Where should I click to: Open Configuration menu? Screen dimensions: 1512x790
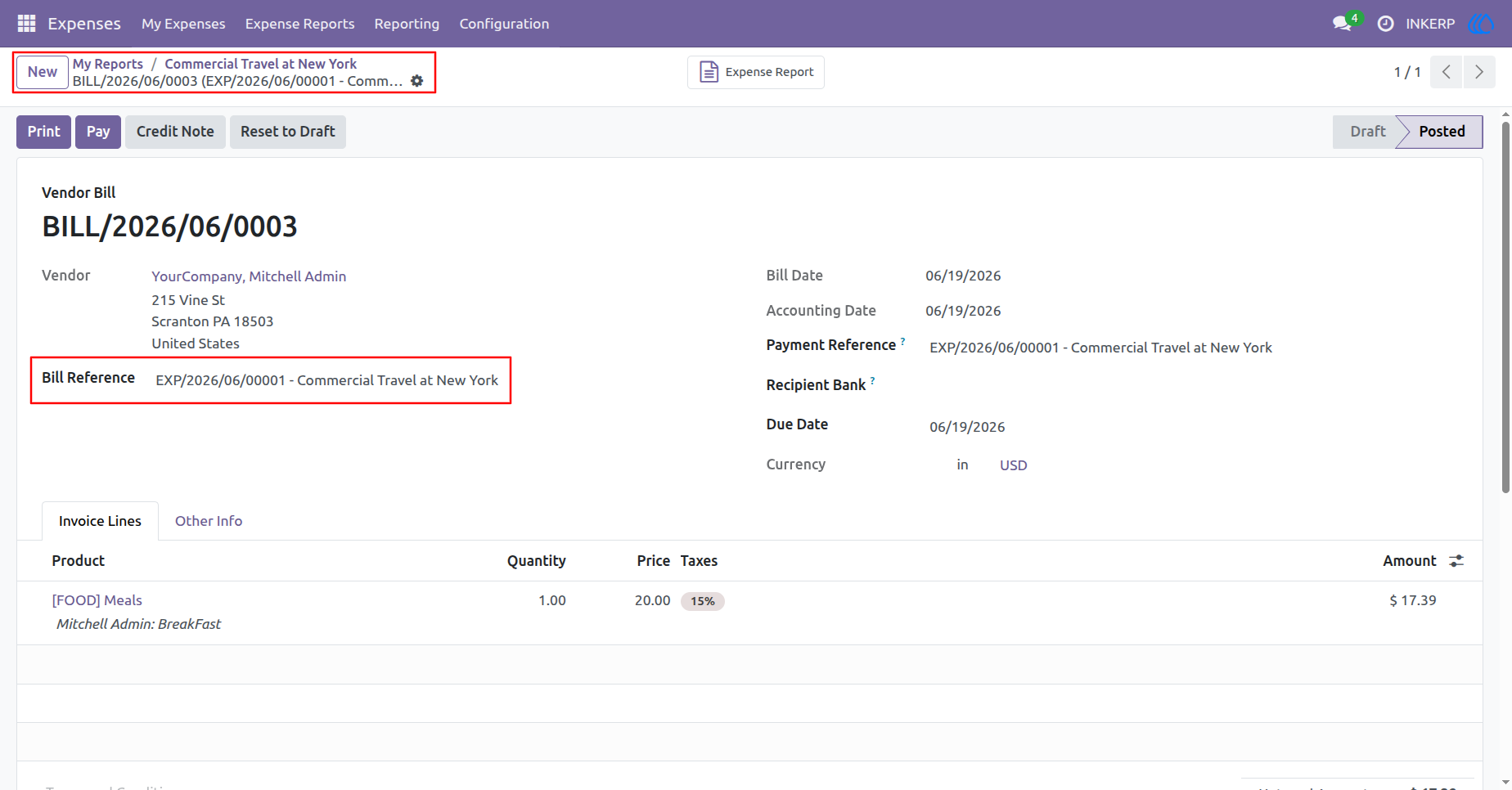[504, 24]
